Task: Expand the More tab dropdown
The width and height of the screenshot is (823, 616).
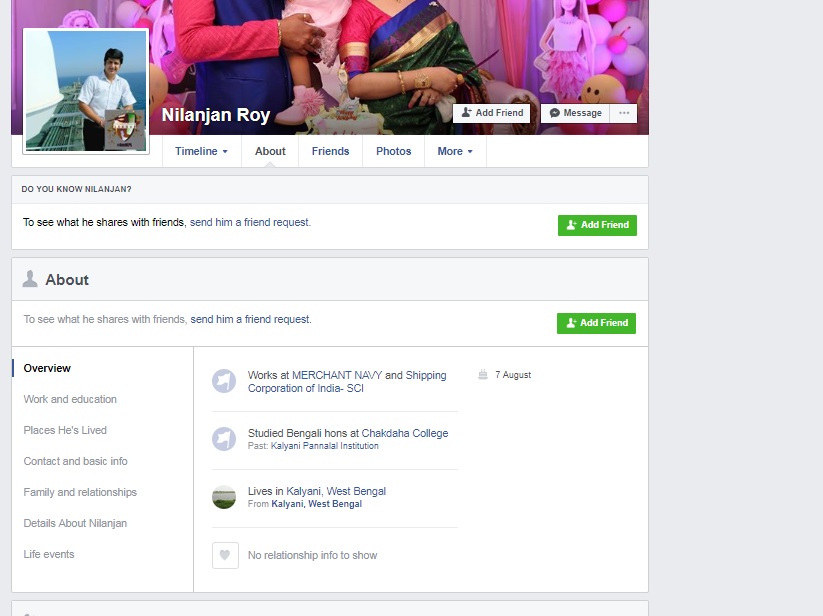Action: tap(455, 151)
